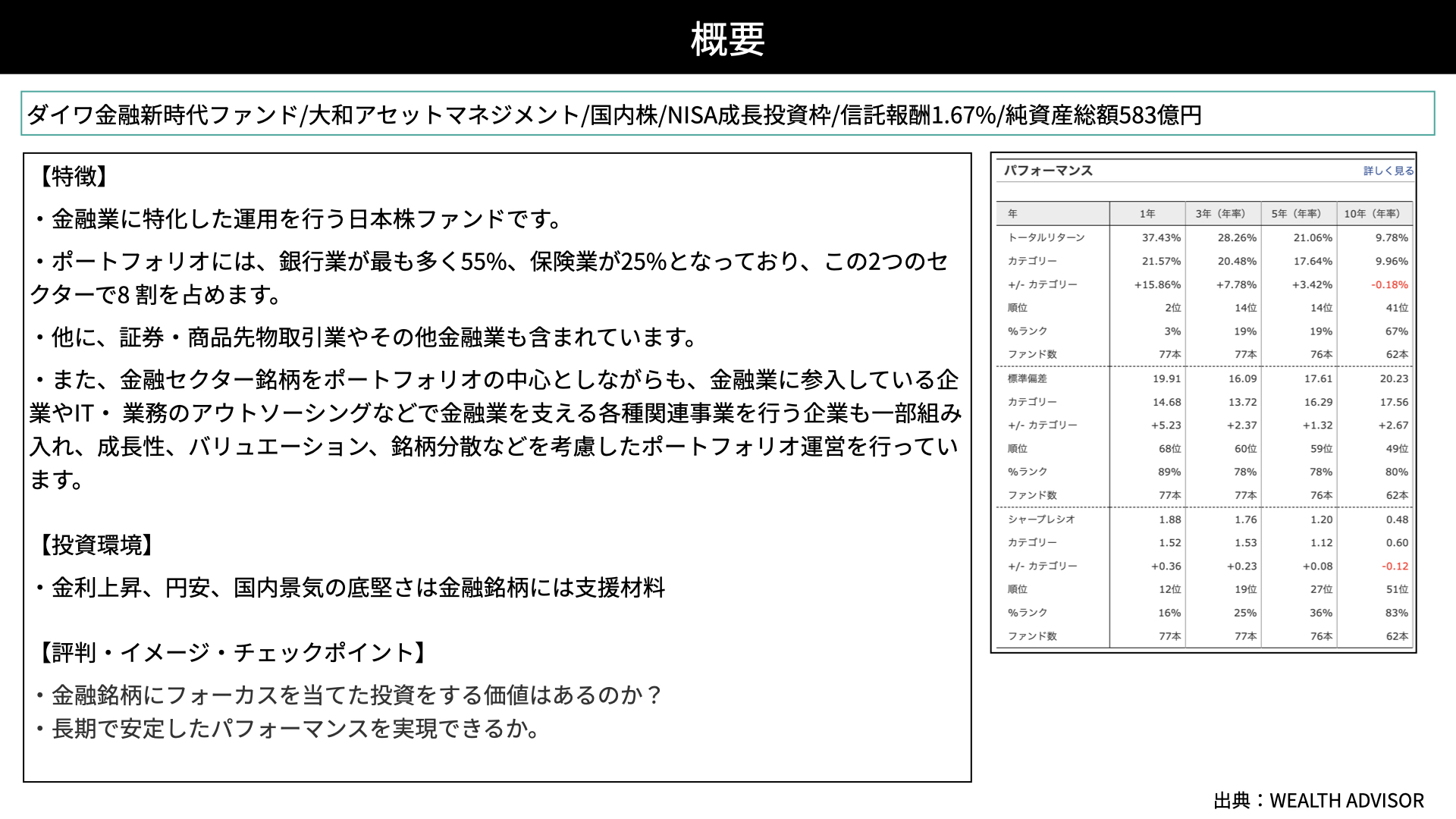Select the 【評判・イメージ・チェックポイント】 heading
The image size is (1456, 819).
click(232, 652)
